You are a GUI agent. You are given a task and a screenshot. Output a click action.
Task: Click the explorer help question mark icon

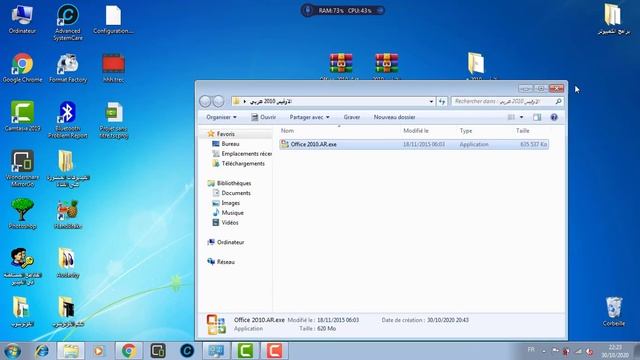(x=554, y=118)
